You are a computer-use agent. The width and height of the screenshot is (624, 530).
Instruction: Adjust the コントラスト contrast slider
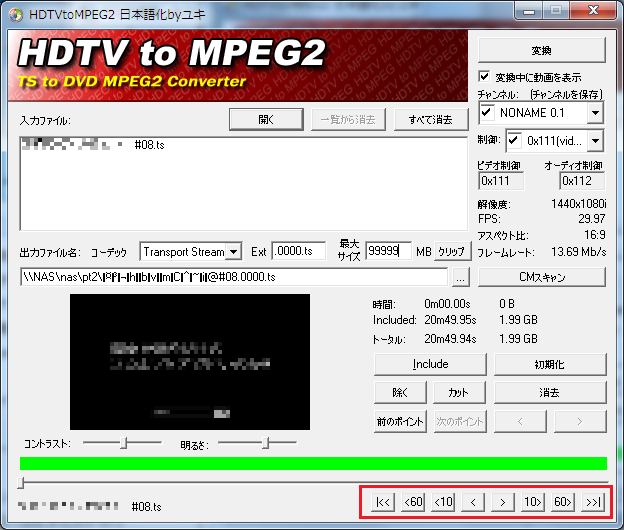tap(122, 441)
